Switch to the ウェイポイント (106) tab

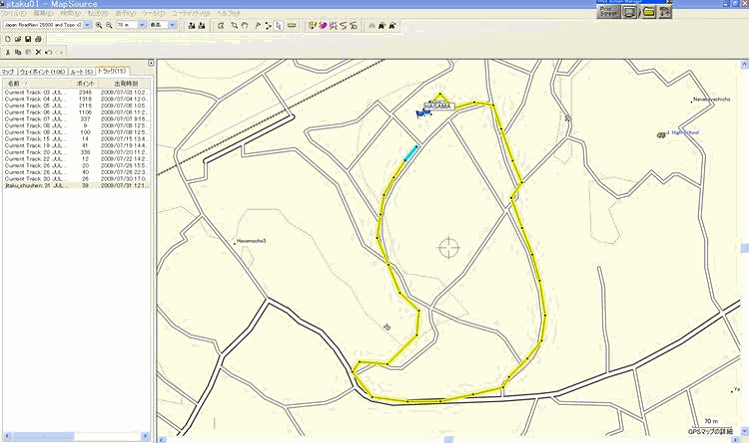[x=42, y=72]
